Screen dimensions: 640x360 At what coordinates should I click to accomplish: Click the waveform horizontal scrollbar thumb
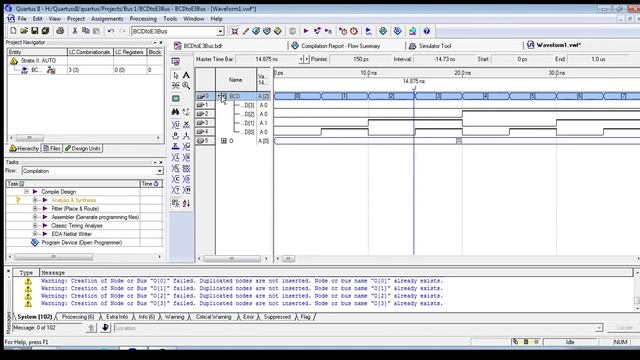pyautogui.click(x=288, y=259)
